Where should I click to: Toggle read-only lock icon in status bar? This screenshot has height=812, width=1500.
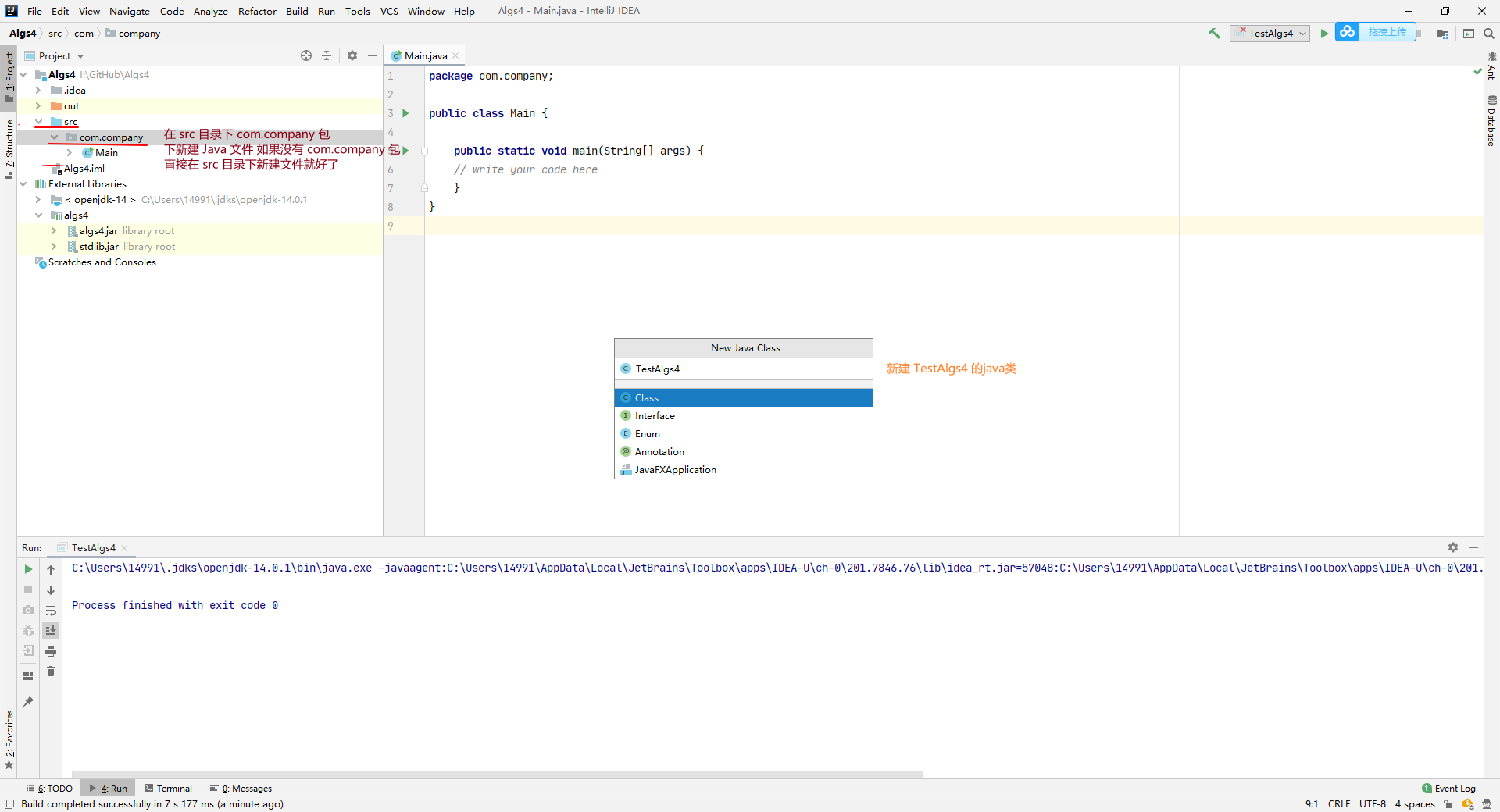[x=1448, y=804]
